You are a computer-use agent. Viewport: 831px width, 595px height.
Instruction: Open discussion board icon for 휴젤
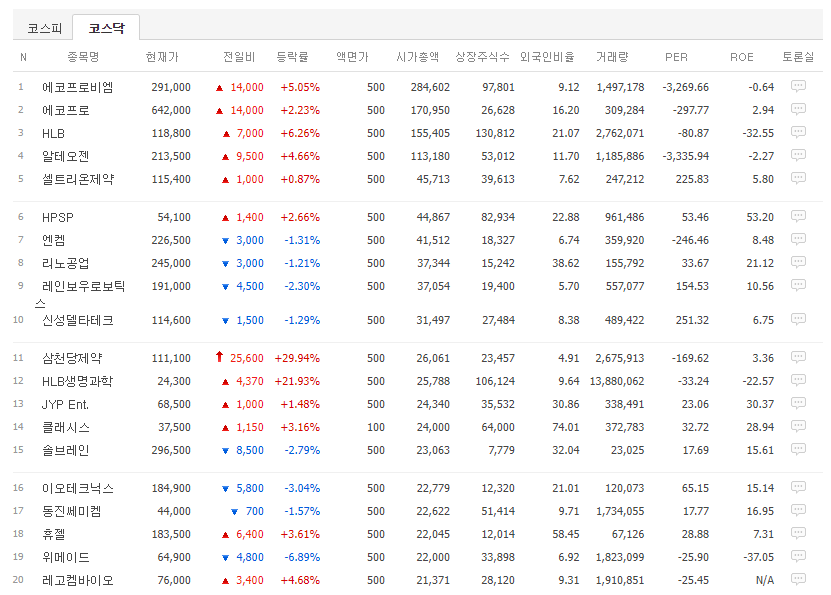pos(798,533)
